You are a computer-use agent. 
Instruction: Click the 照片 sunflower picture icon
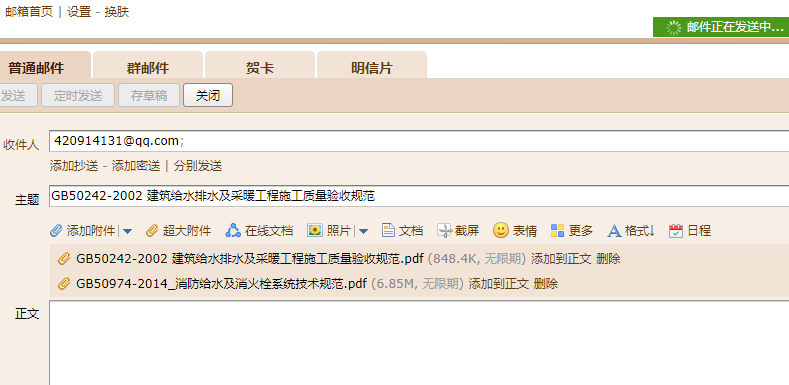(x=314, y=231)
